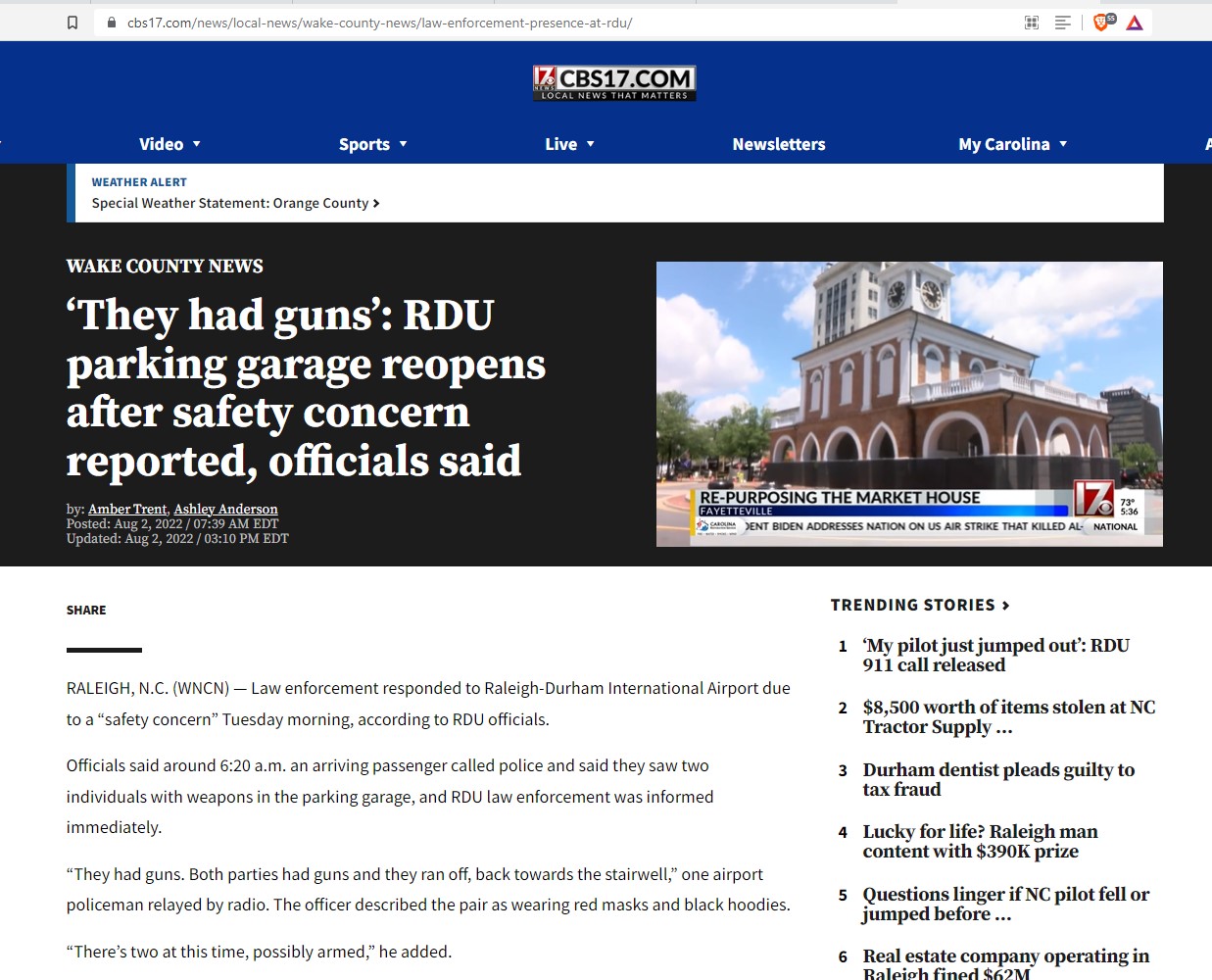
Task: Click the SHARE label
Action: [x=86, y=611]
